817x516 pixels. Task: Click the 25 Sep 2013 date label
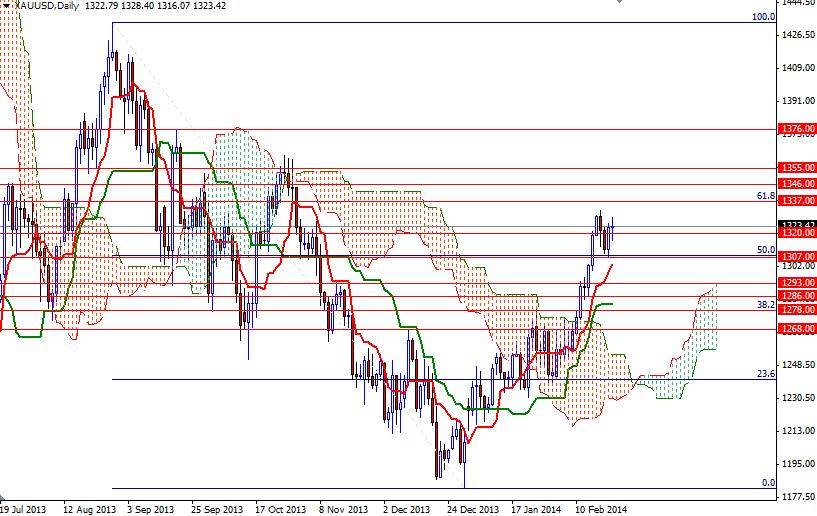[x=217, y=509]
